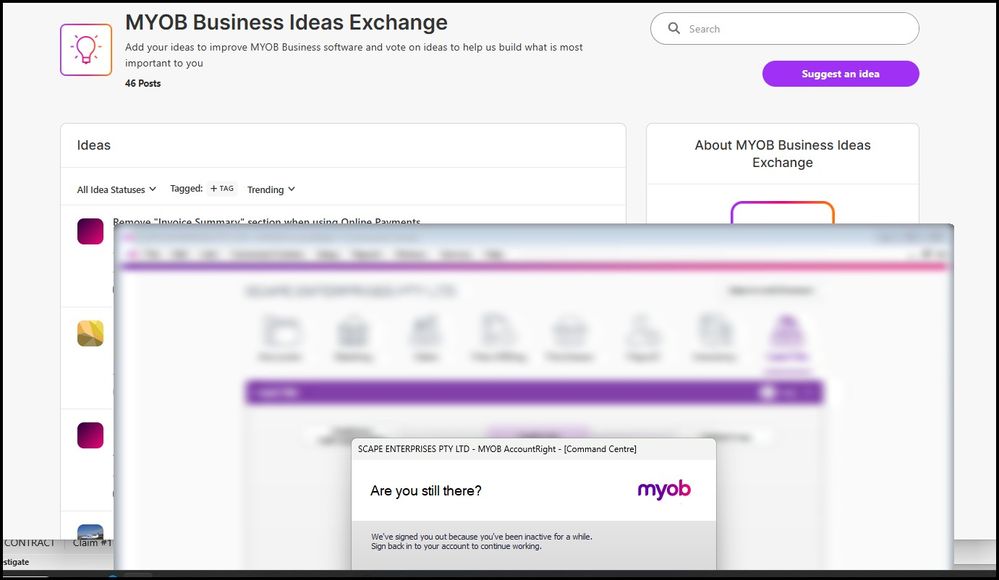The image size is (999, 580).
Task: Click avatar beside Remove Invoice Summary idea
Action: (x=90, y=231)
